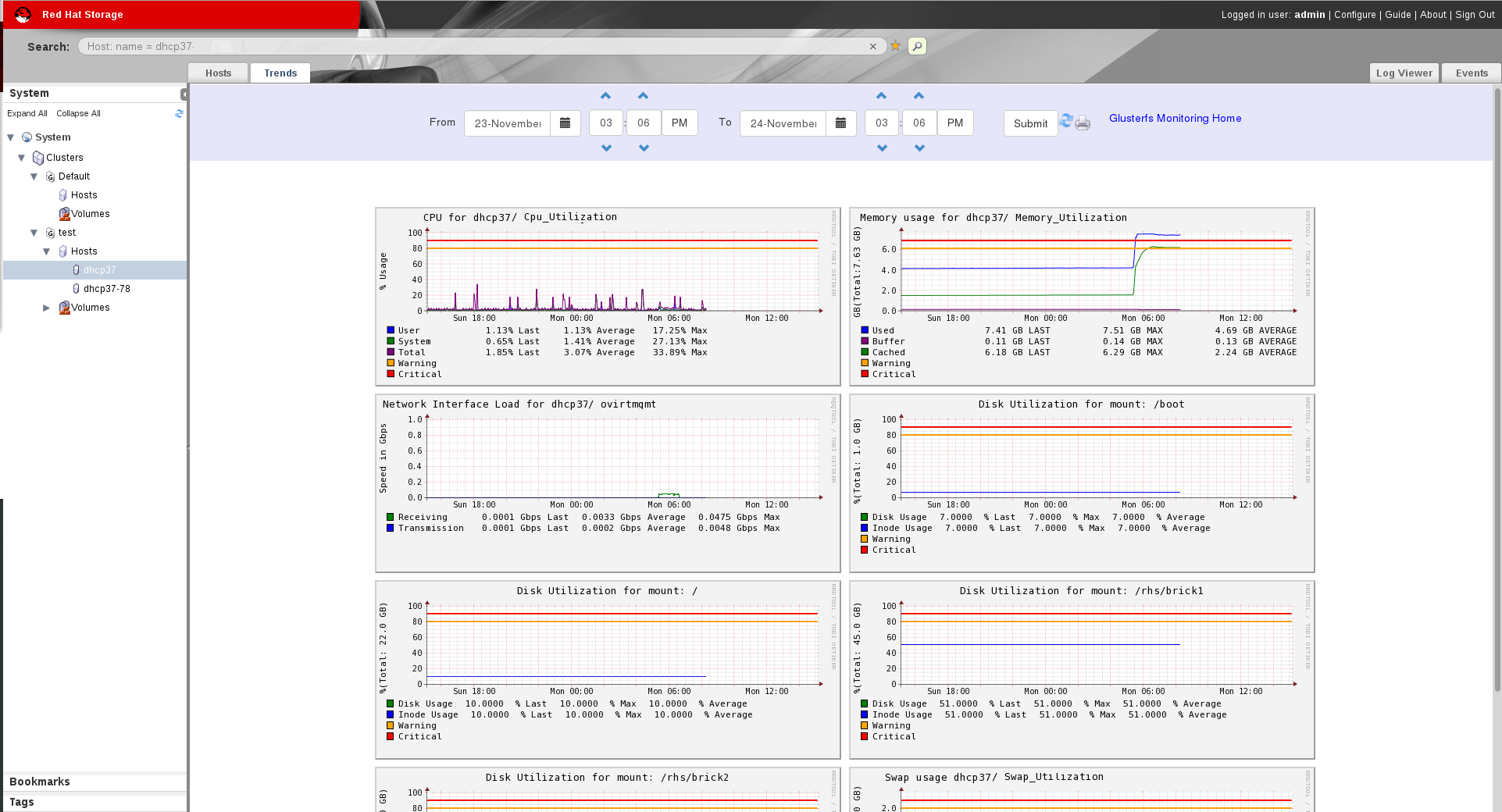Click the From date field 23-November
1502x812 pixels.
tap(508, 123)
